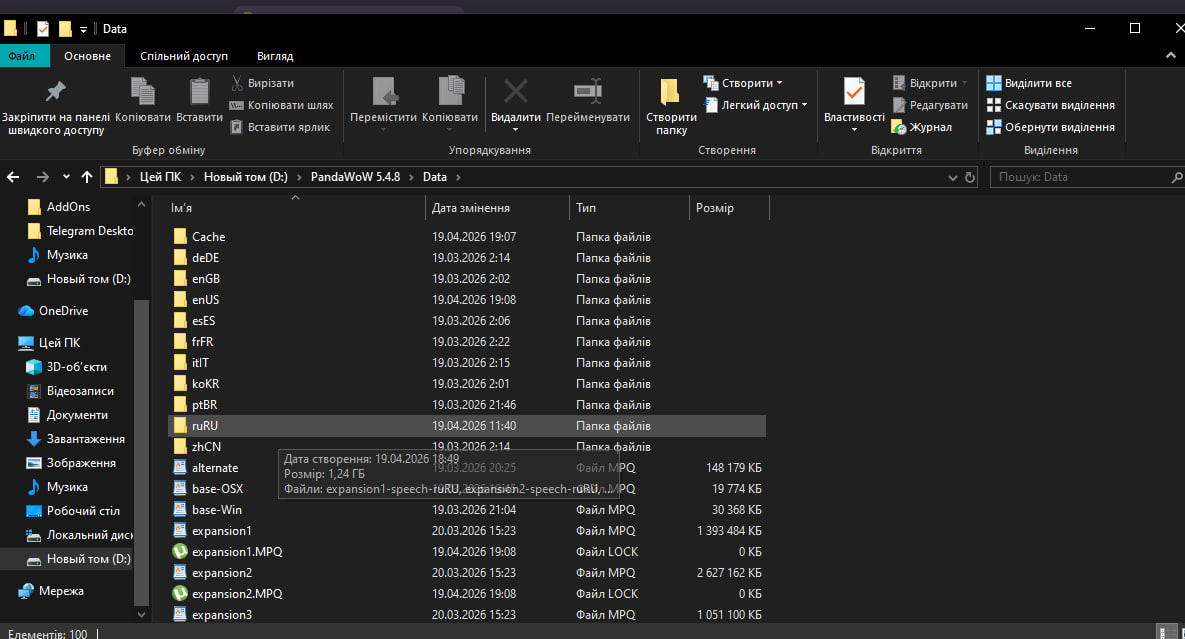Click the Rename icon in the ribbon
This screenshot has width=1185, height=639.
click(588, 93)
